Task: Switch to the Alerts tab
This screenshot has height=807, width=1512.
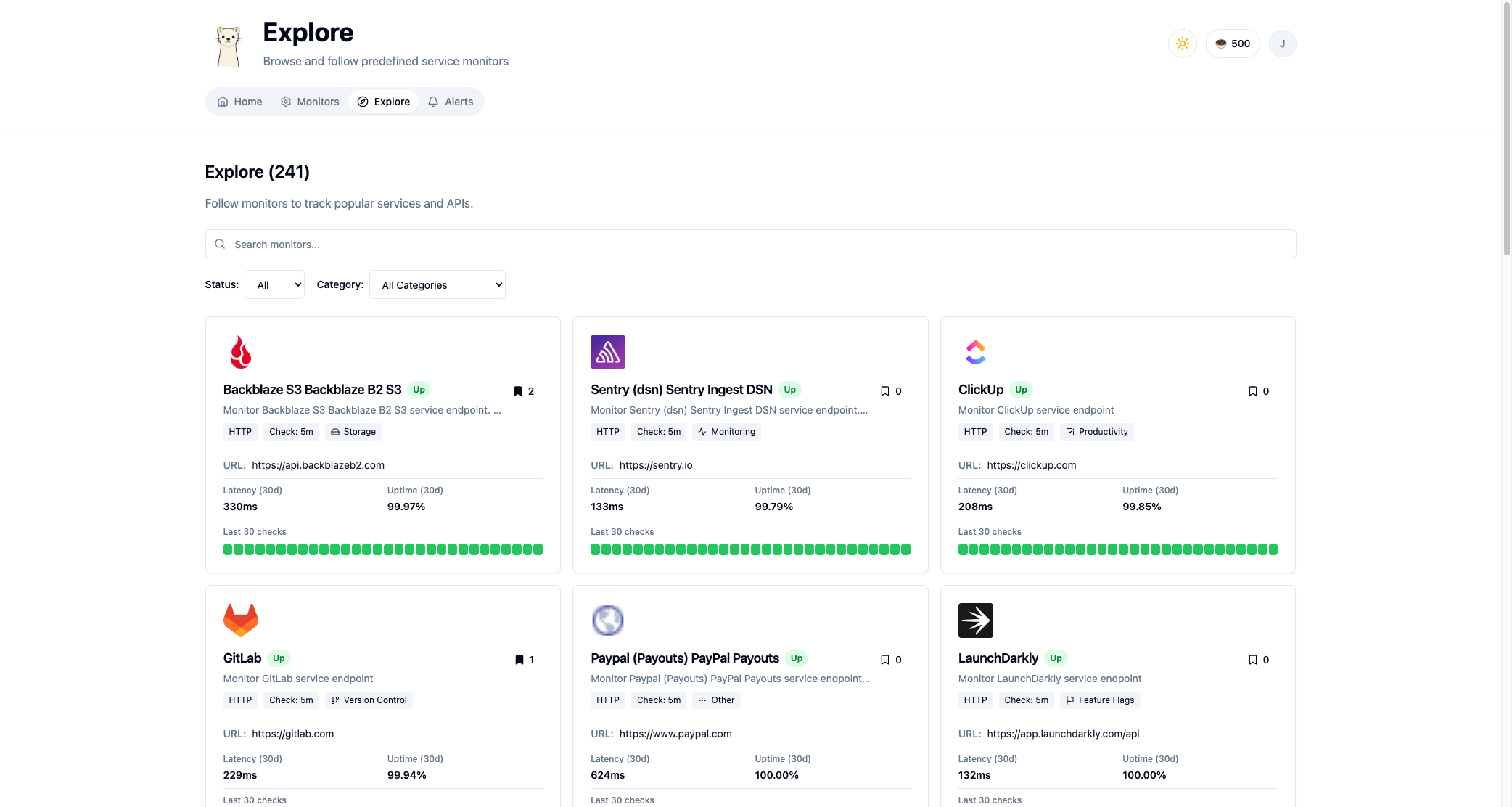Action: [451, 102]
